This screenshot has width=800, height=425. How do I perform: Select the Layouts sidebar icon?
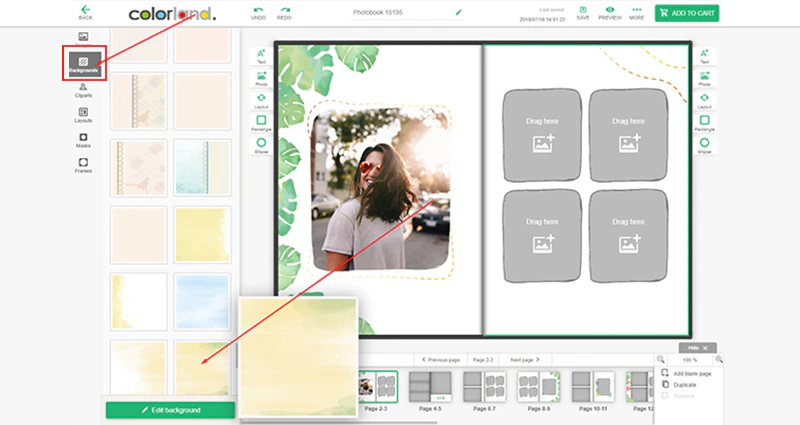pos(83,115)
